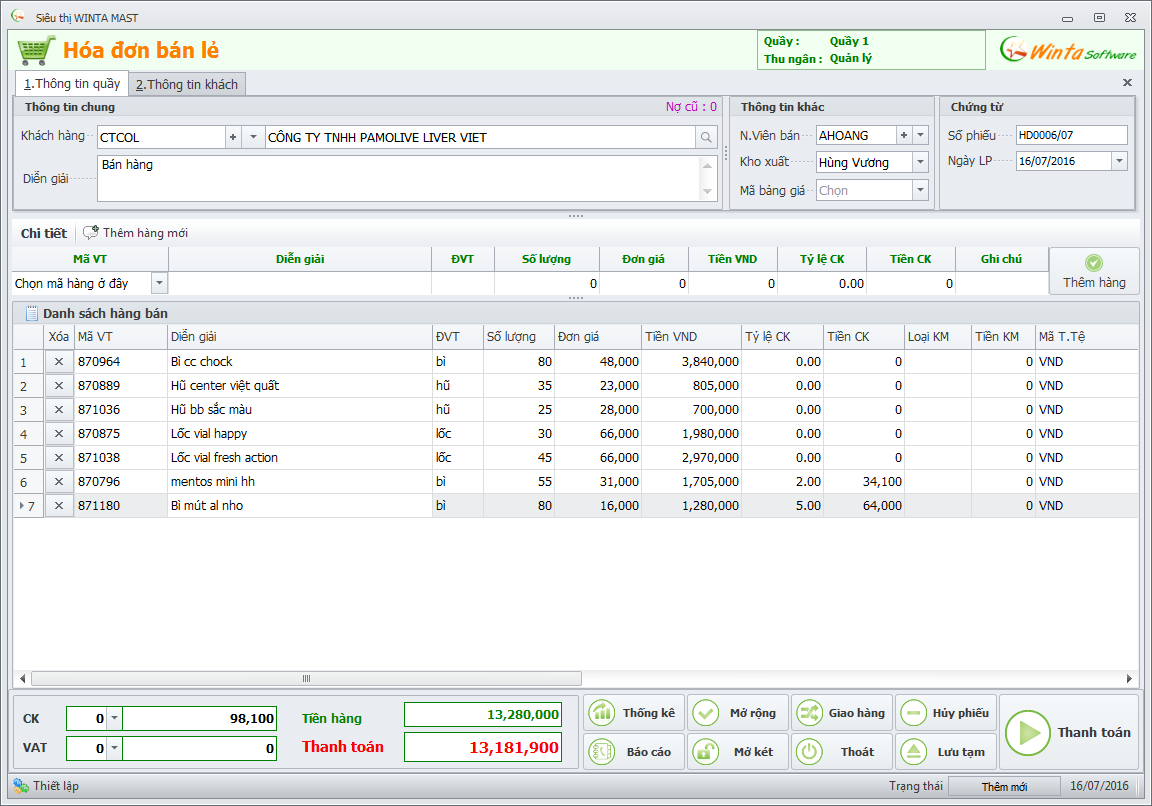The image size is (1152, 806).
Task: Click customer name CÔNG TY TNHH PAMOLIVE field
Action: [x=480, y=137]
